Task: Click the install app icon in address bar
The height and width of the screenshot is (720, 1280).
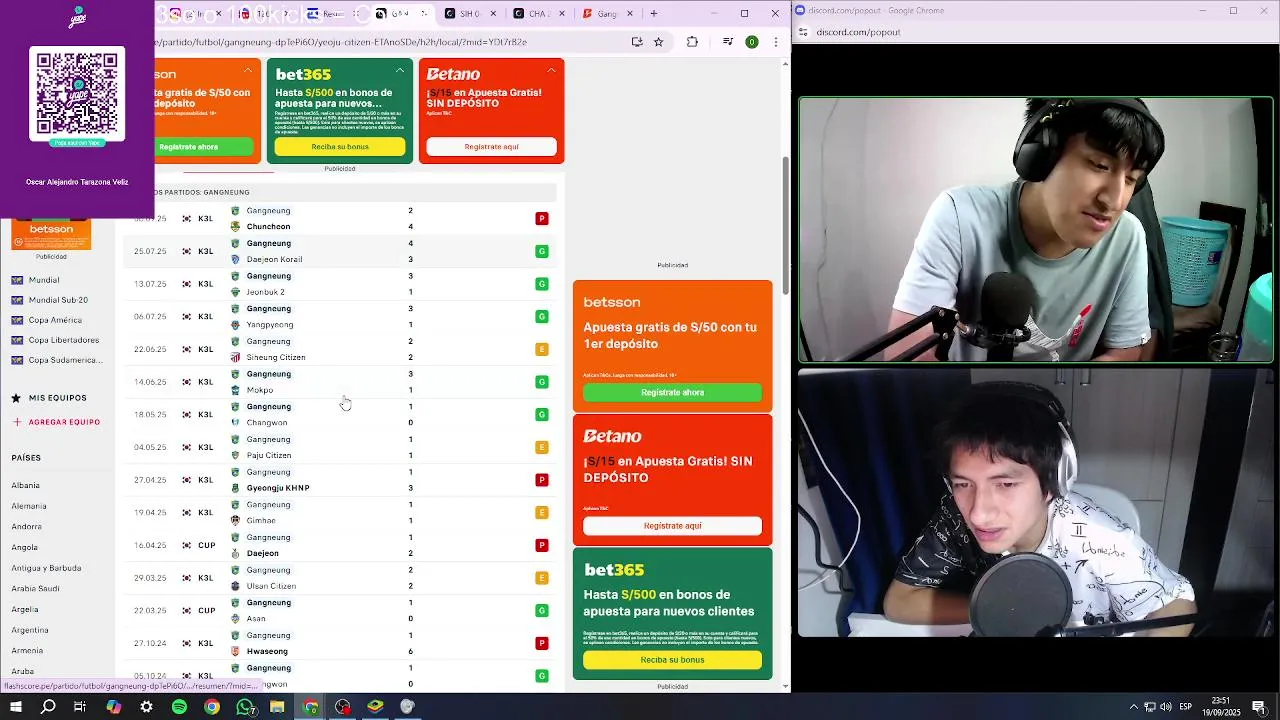Action: click(x=637, y=42)
